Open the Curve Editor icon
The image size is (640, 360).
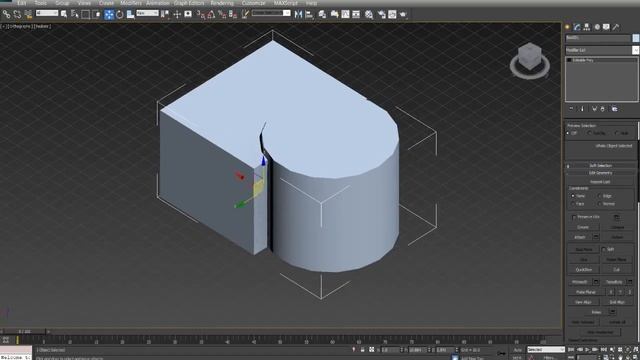345,14
